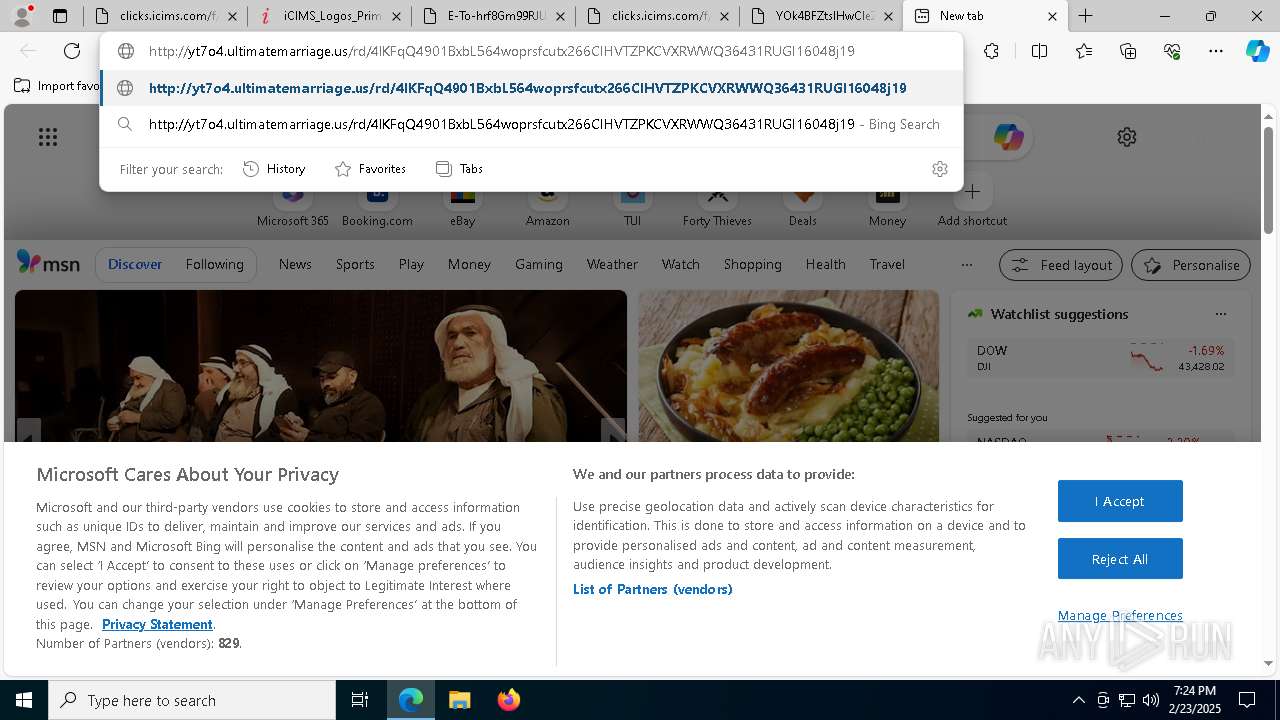Click the address bar URL field
The width and height of the screenshot is (1280, 720).
[532, 51]
